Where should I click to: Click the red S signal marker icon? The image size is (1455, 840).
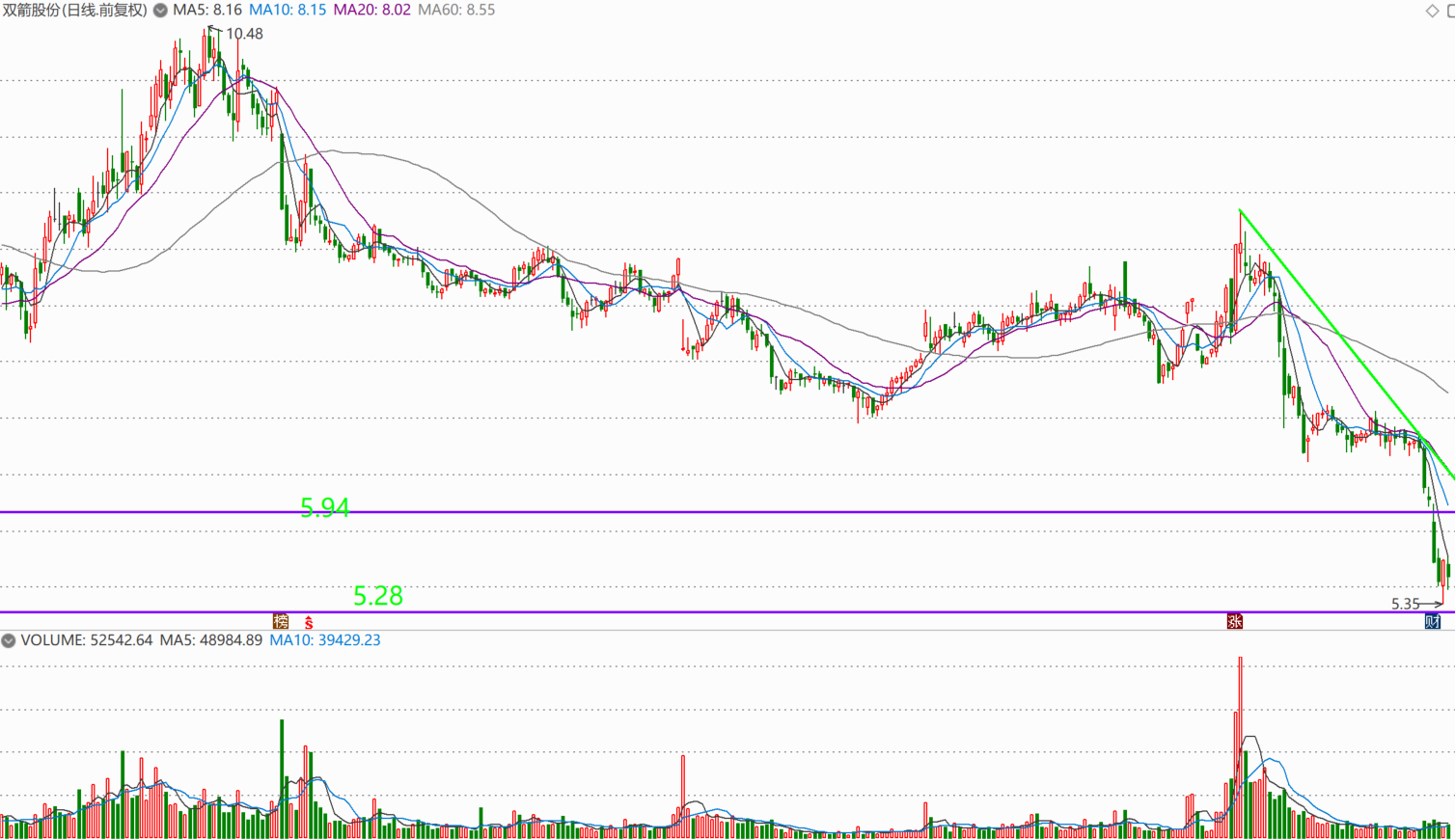[x=309, y=622]
